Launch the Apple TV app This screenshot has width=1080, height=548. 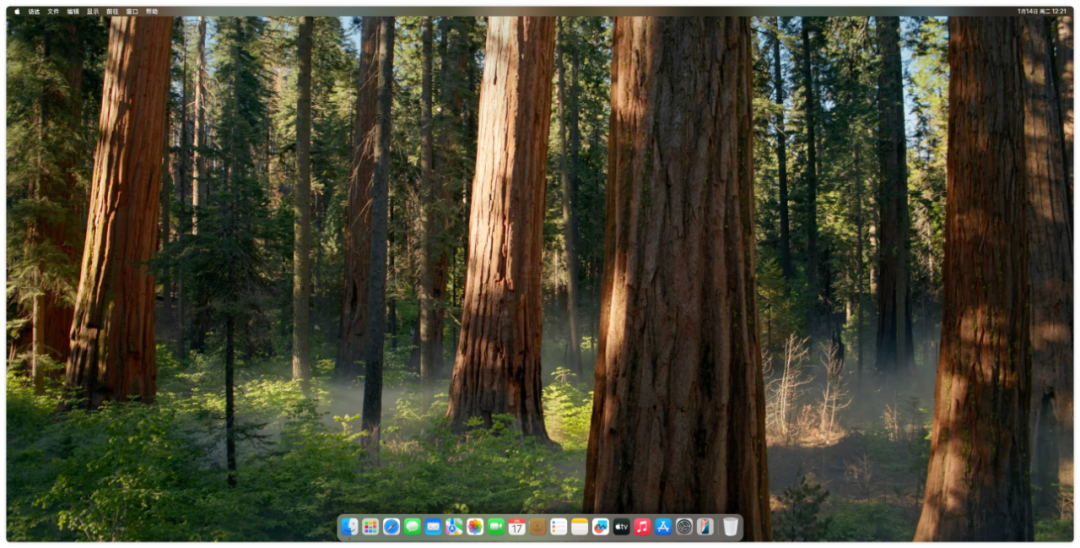pyautogui.click(x=621, y=526)
